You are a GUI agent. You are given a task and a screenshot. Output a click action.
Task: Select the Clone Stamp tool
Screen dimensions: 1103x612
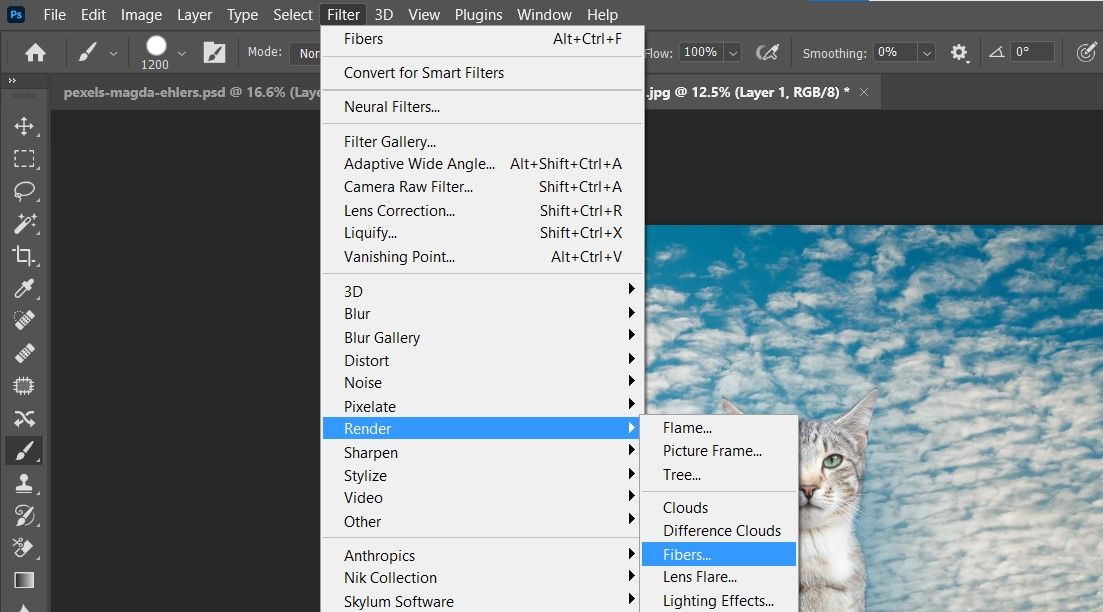(x=24, y=483)
